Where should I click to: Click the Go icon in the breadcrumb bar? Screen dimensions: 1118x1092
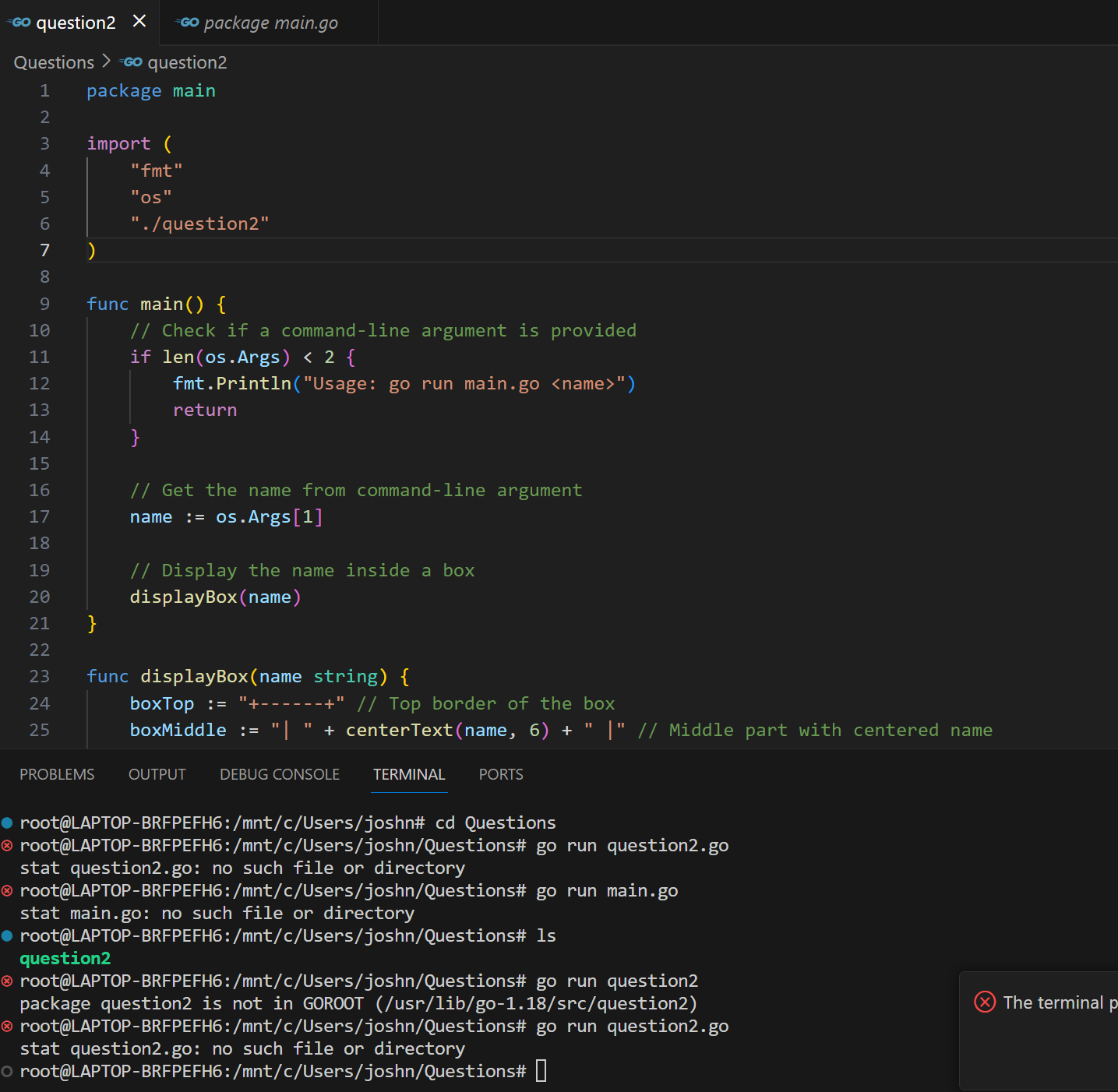(x=130, y=62)
